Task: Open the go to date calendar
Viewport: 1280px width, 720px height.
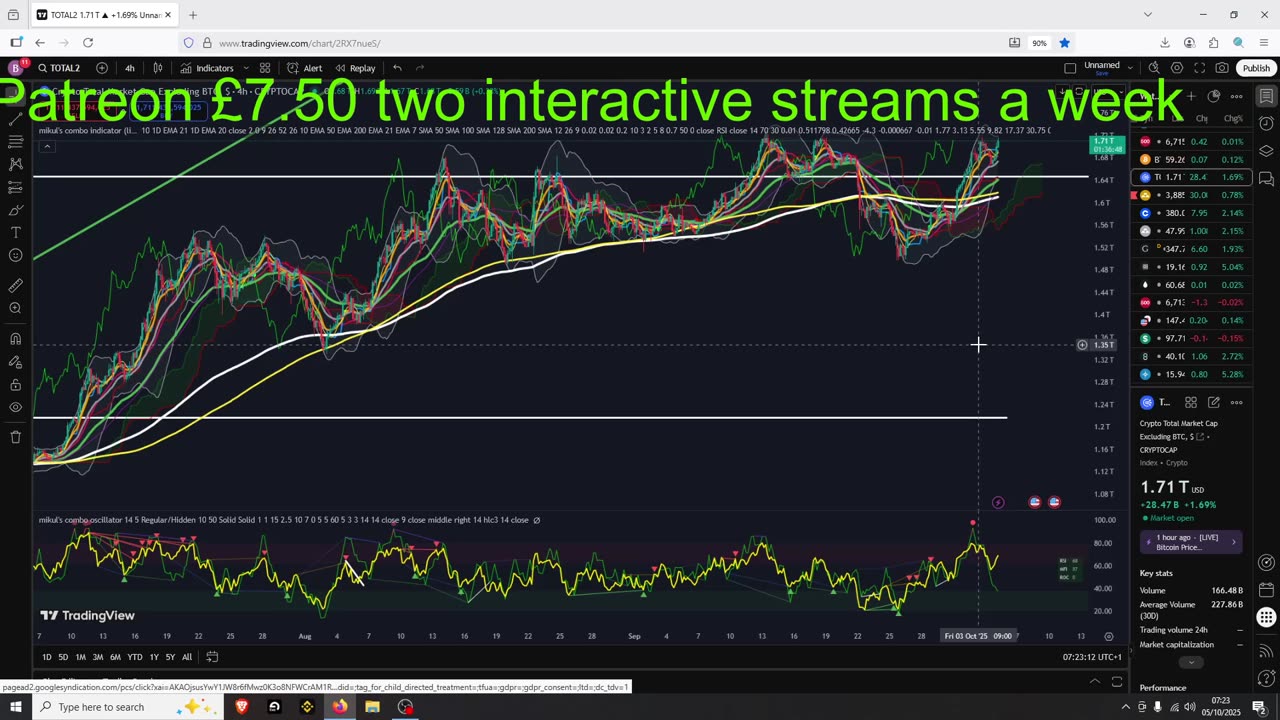Action: (x=212, y=657)
